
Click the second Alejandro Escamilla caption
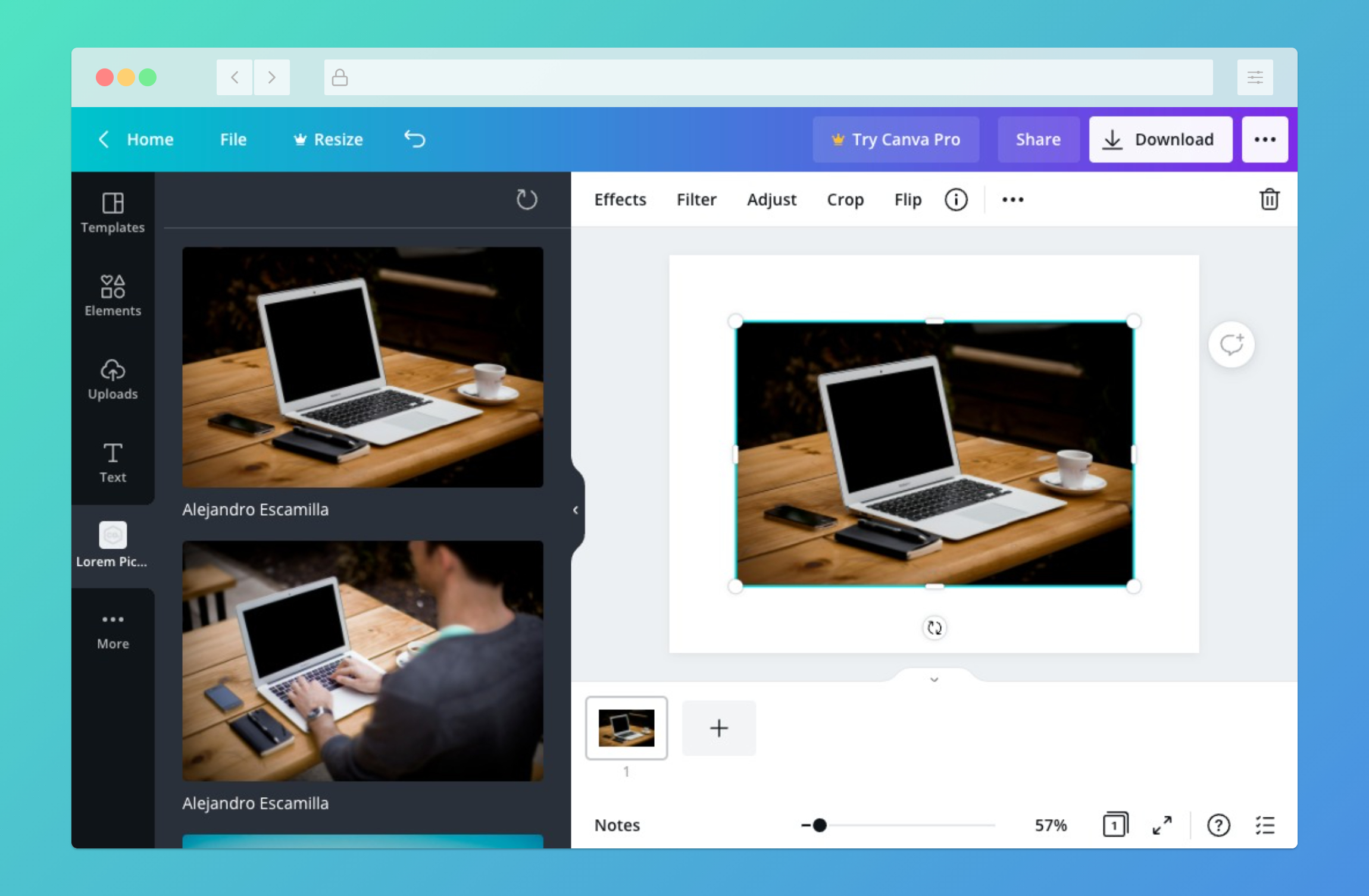(x=255, y=803)
